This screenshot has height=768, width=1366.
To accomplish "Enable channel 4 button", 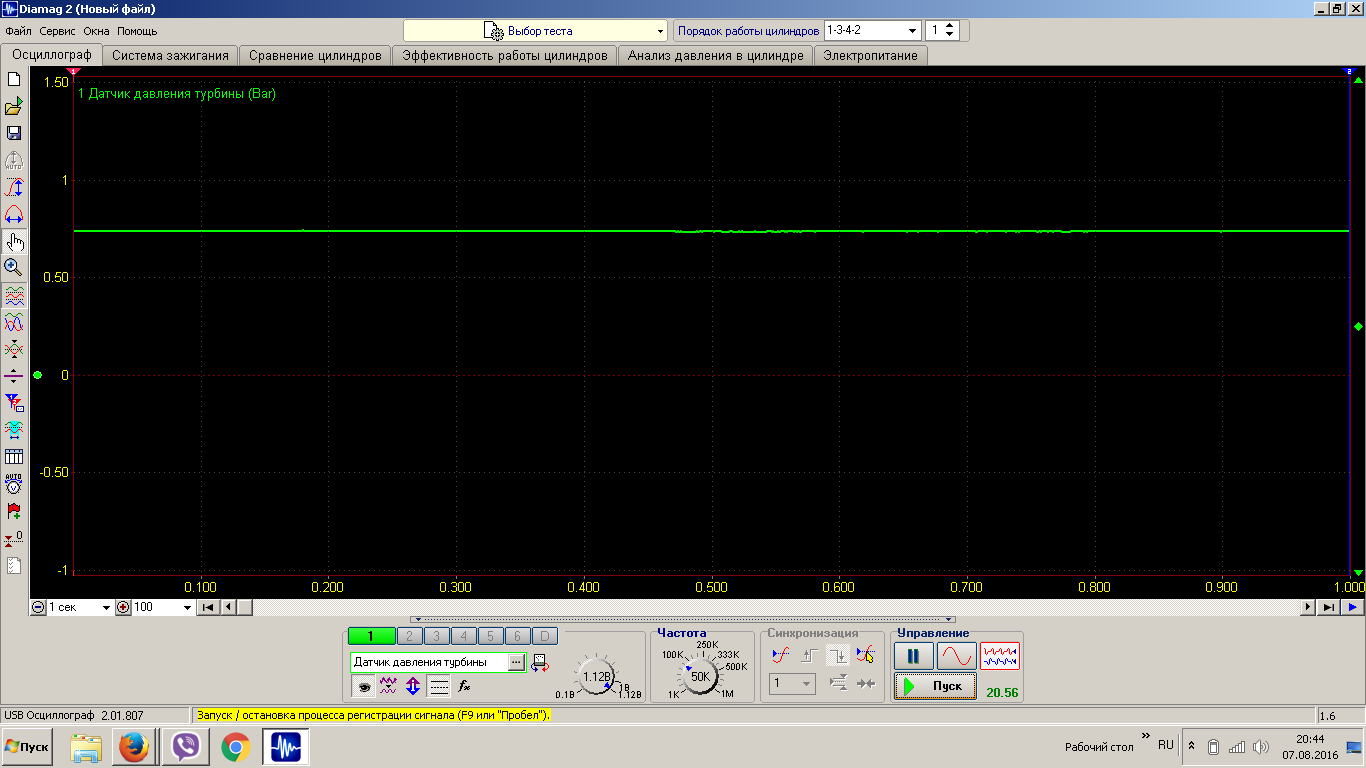I will pos(463,636).
